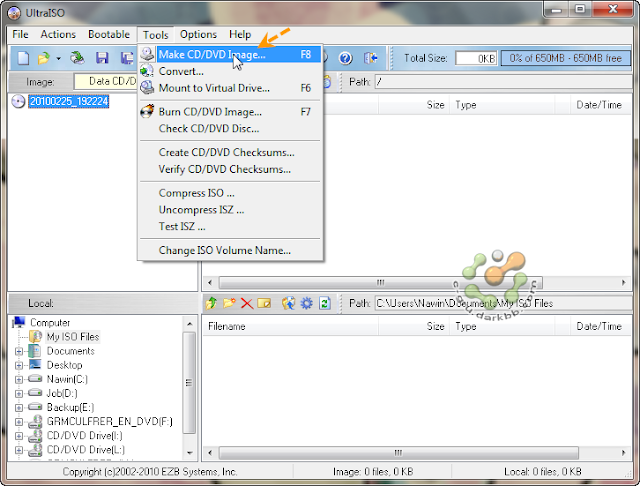Click the red X Delete icon

point(247,303)
